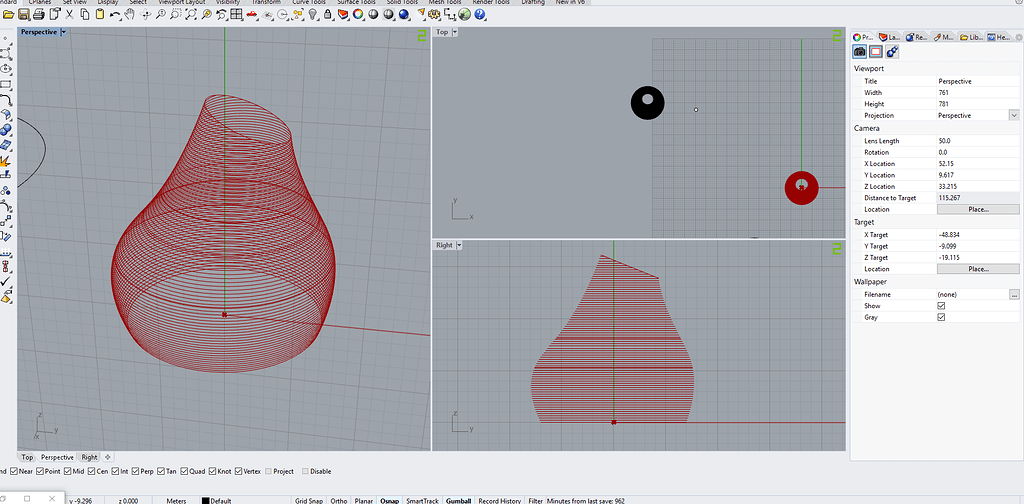Viewport: 1024px width, 504px height.
Task: Save the model with the floppy disk icon
Action: pos(24,14)
